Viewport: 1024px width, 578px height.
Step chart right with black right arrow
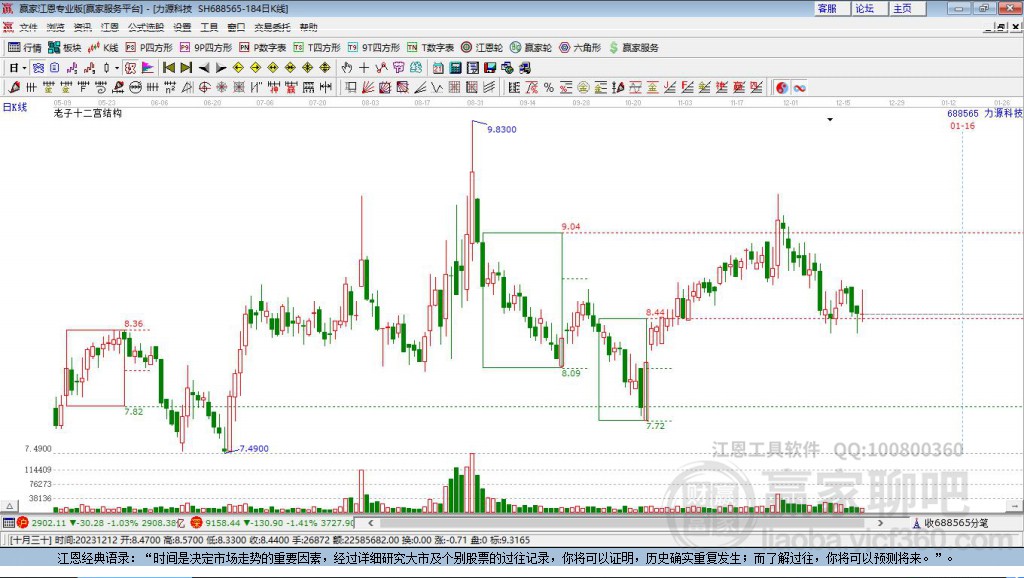point(221,68)
